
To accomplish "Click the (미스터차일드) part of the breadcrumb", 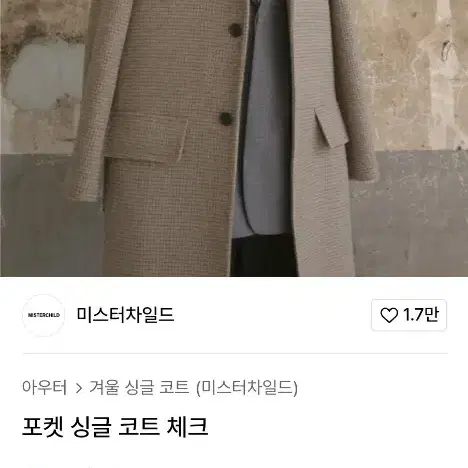I will point(247,388).
